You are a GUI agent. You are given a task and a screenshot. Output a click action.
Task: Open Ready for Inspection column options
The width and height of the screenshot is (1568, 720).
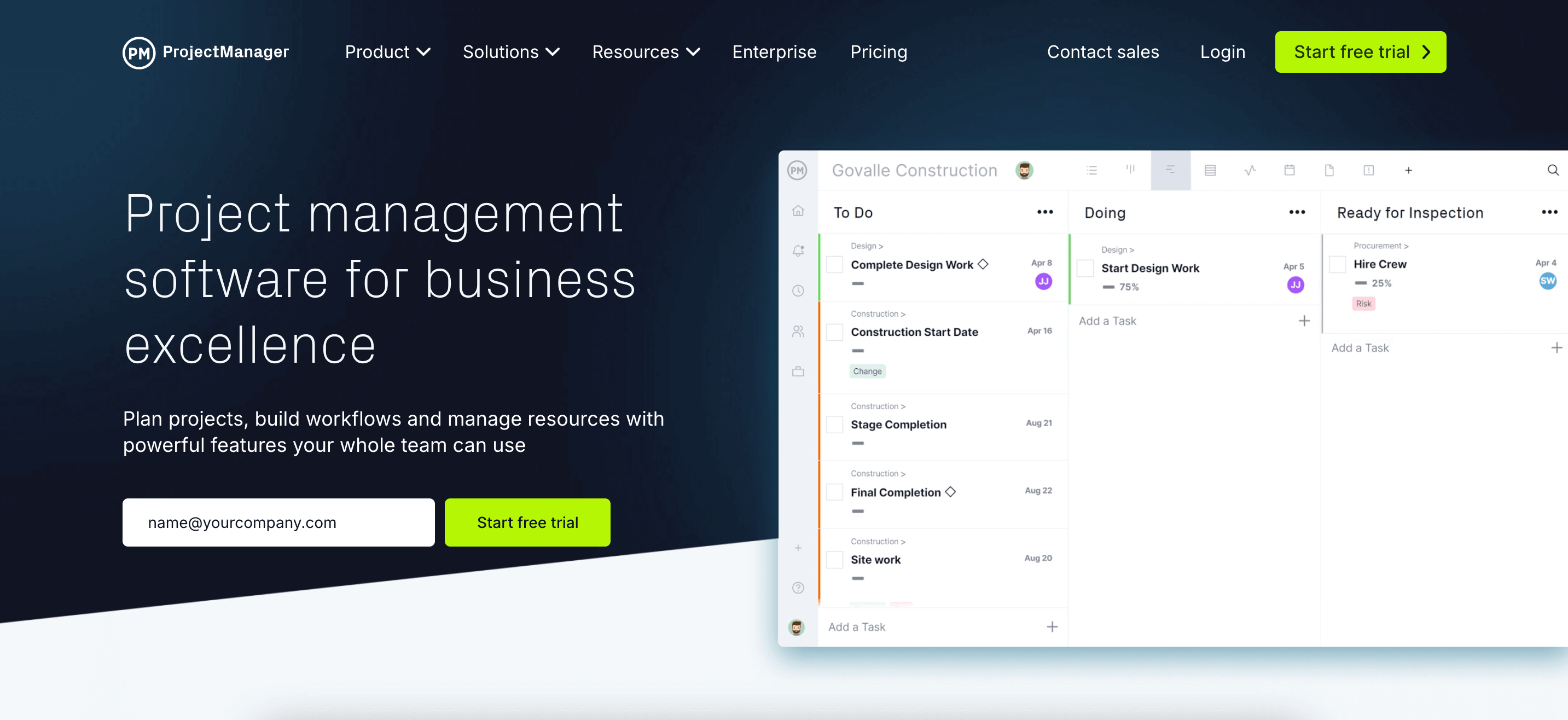point(1549,212)
